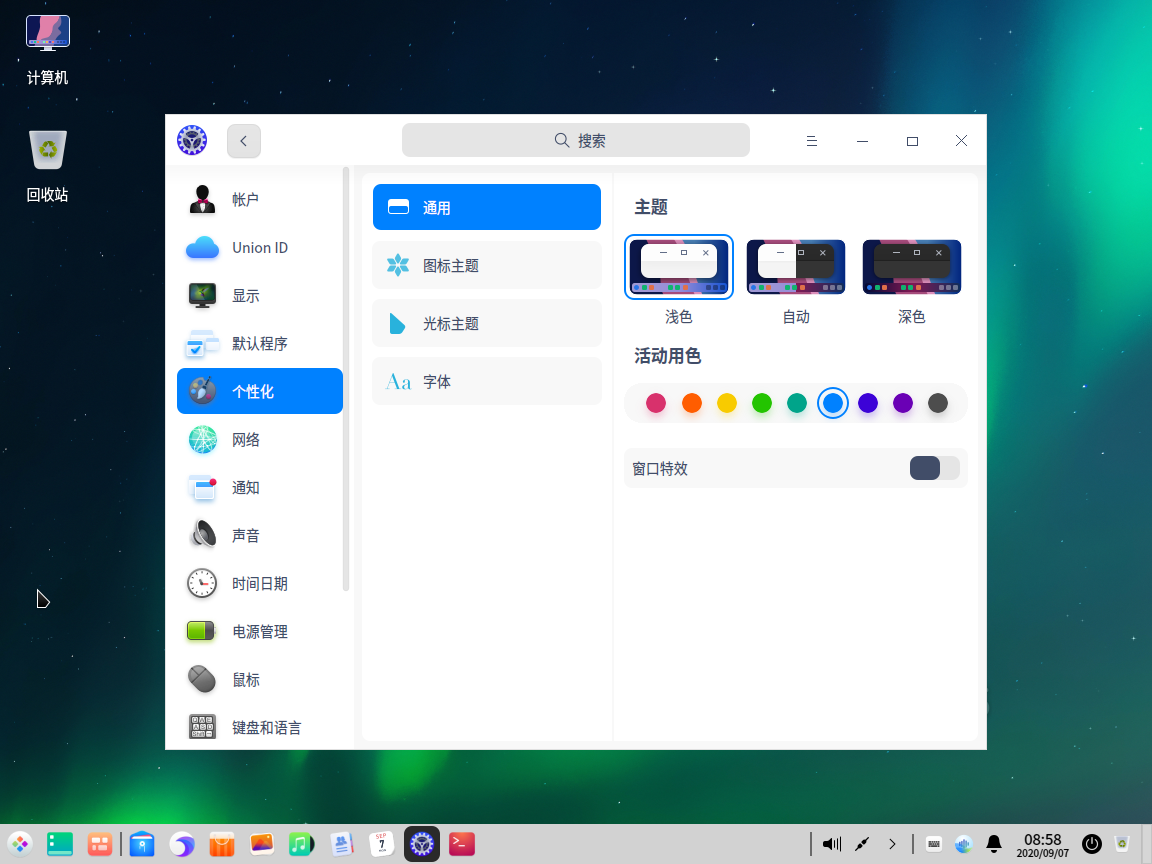
Task: Open the 默认程序 default programs settings
Action: 259,343
